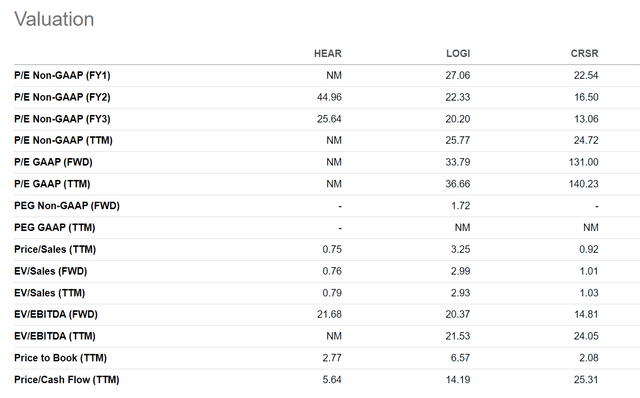Viewport: 640px width, 398px height.
Task: Open the P/E Non-GAAP (FY1) metric
Action: click(62, 75)
